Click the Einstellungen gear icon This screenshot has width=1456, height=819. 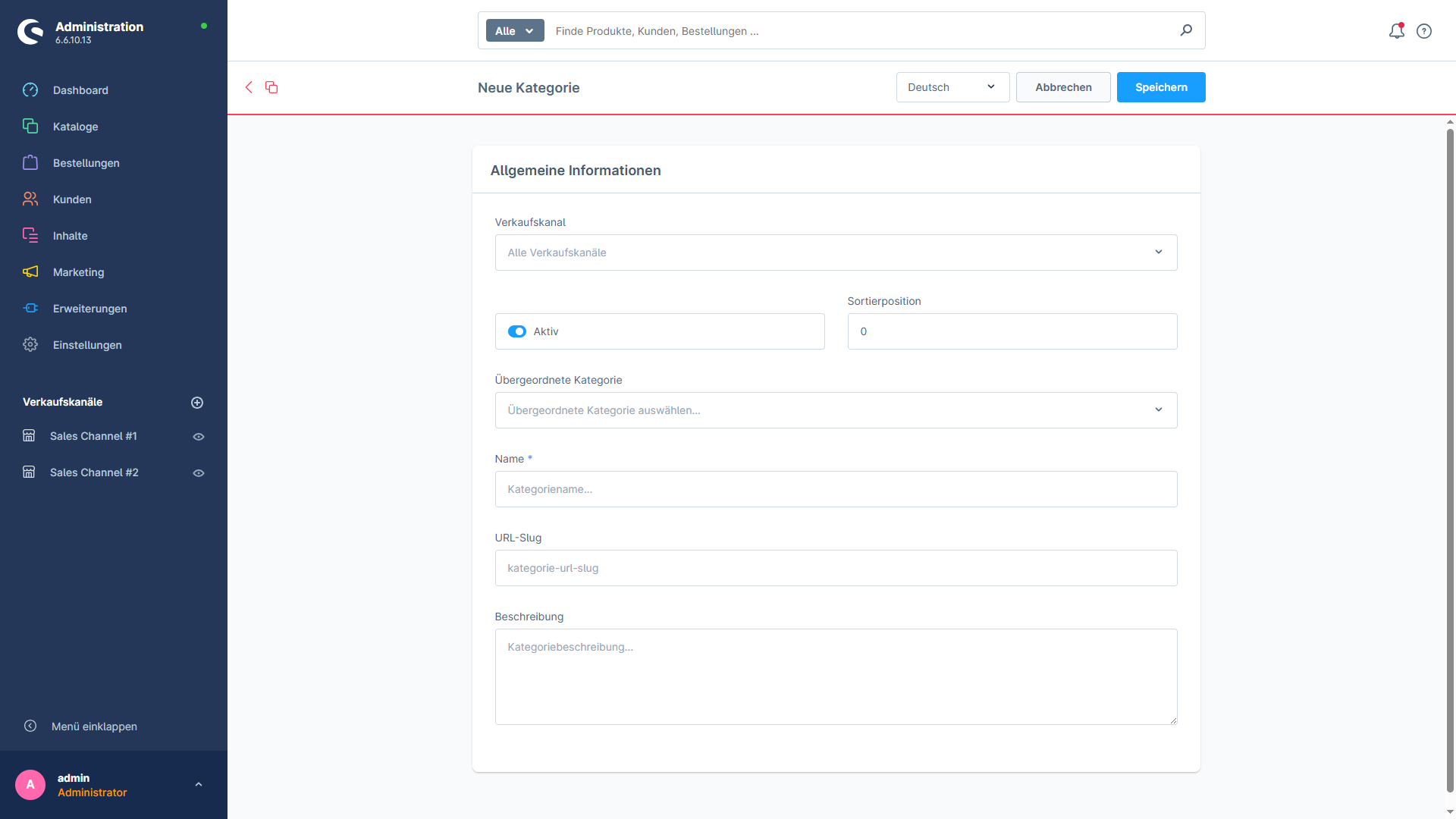30,345
